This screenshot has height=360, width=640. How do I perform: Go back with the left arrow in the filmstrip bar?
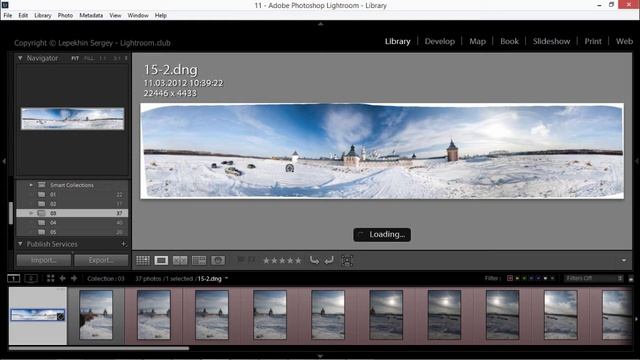(x=62, y=278)
